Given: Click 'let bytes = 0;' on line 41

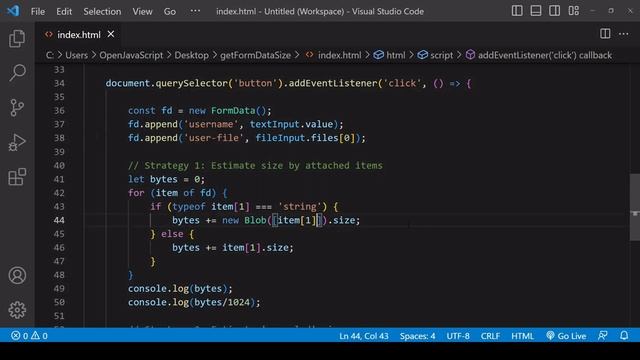Looking at the screenshot, I should [166, 179].
